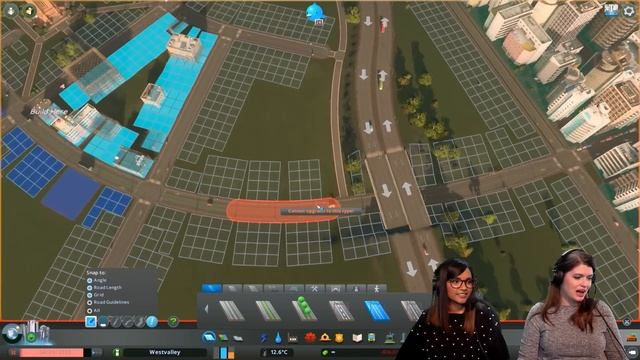Click the store icon beside the gear
Viewport: 640px width, 360px height.
tap(611, 10)
